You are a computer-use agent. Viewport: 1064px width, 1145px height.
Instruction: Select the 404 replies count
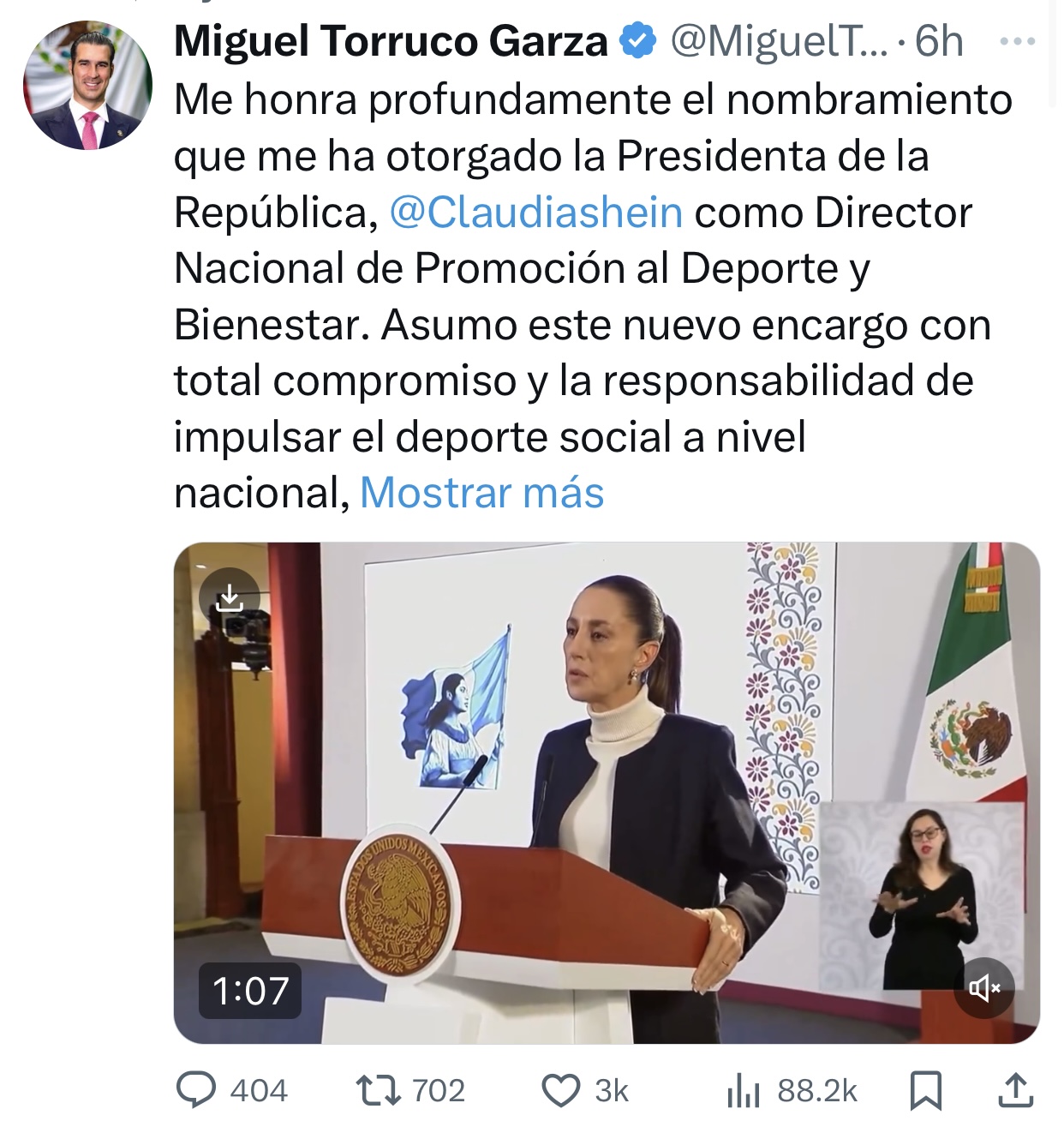click(x=259, y=1091)
